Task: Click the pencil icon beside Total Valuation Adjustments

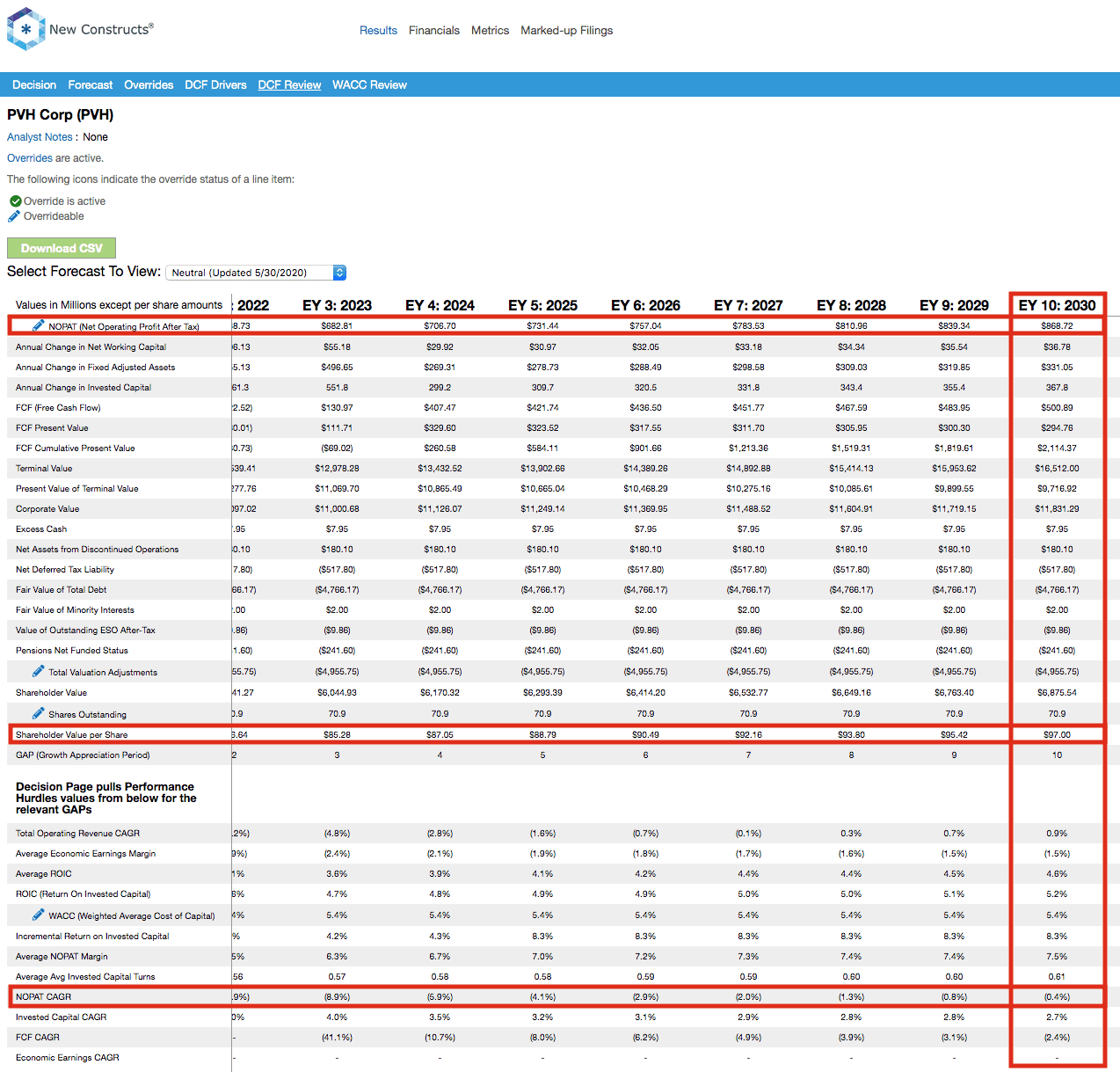Action: coord(38,671)
